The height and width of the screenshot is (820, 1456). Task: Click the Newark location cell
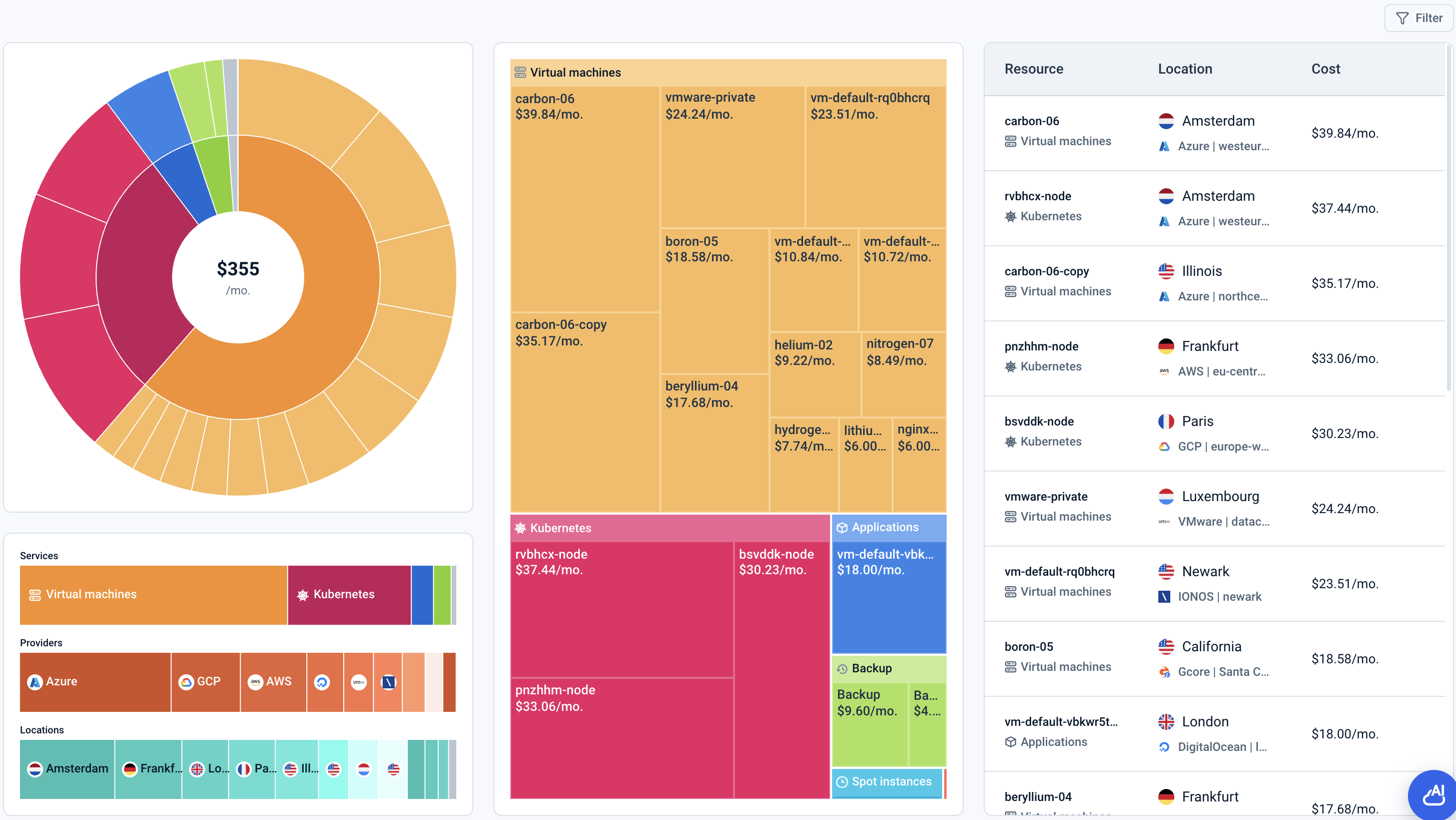[1209, 584]
